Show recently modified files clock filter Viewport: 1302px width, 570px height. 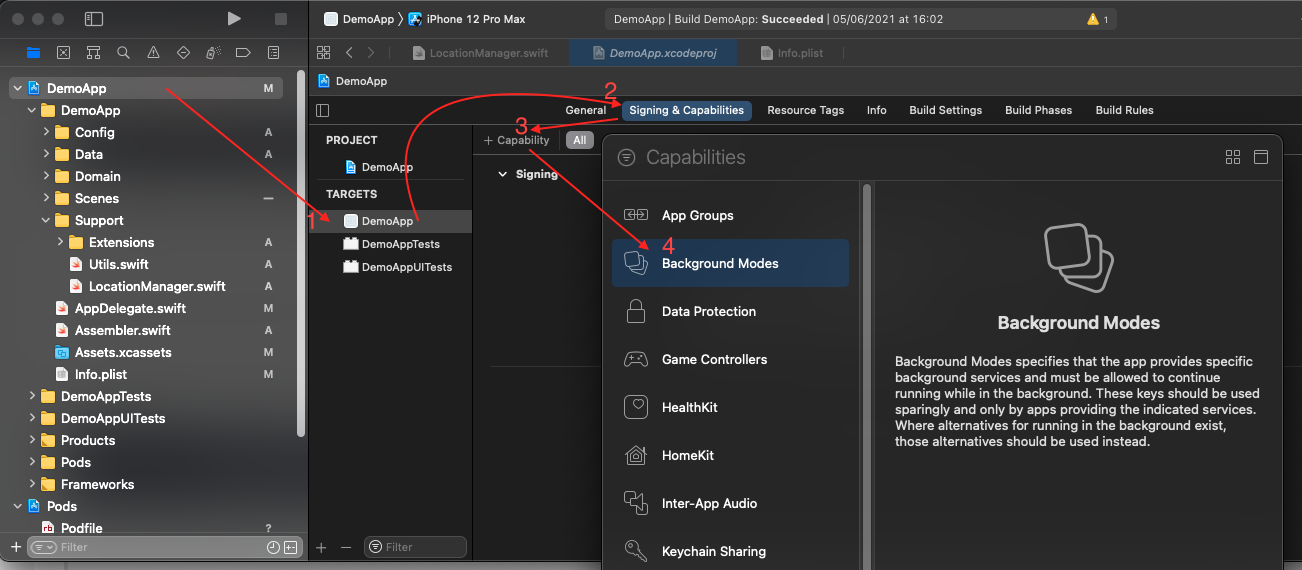pyautogui.click(x=273, y=547)
